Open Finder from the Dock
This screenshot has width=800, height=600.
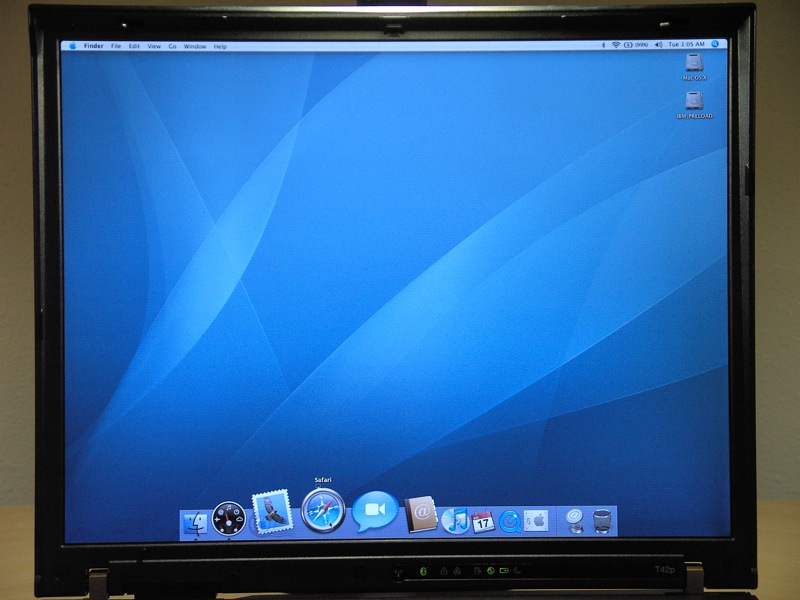196,523
